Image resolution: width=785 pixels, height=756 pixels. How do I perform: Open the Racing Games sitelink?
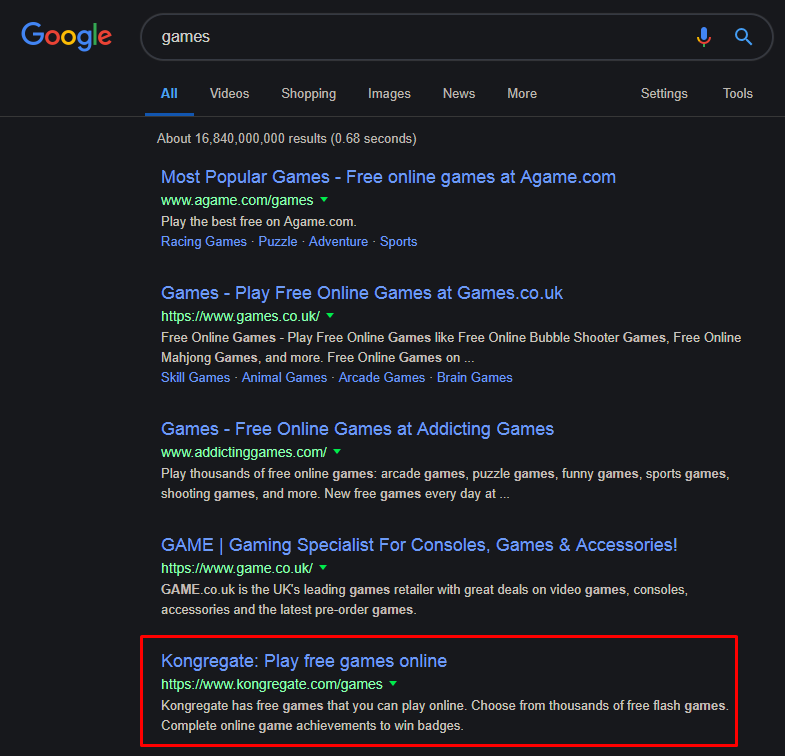[x=204, y=241]
